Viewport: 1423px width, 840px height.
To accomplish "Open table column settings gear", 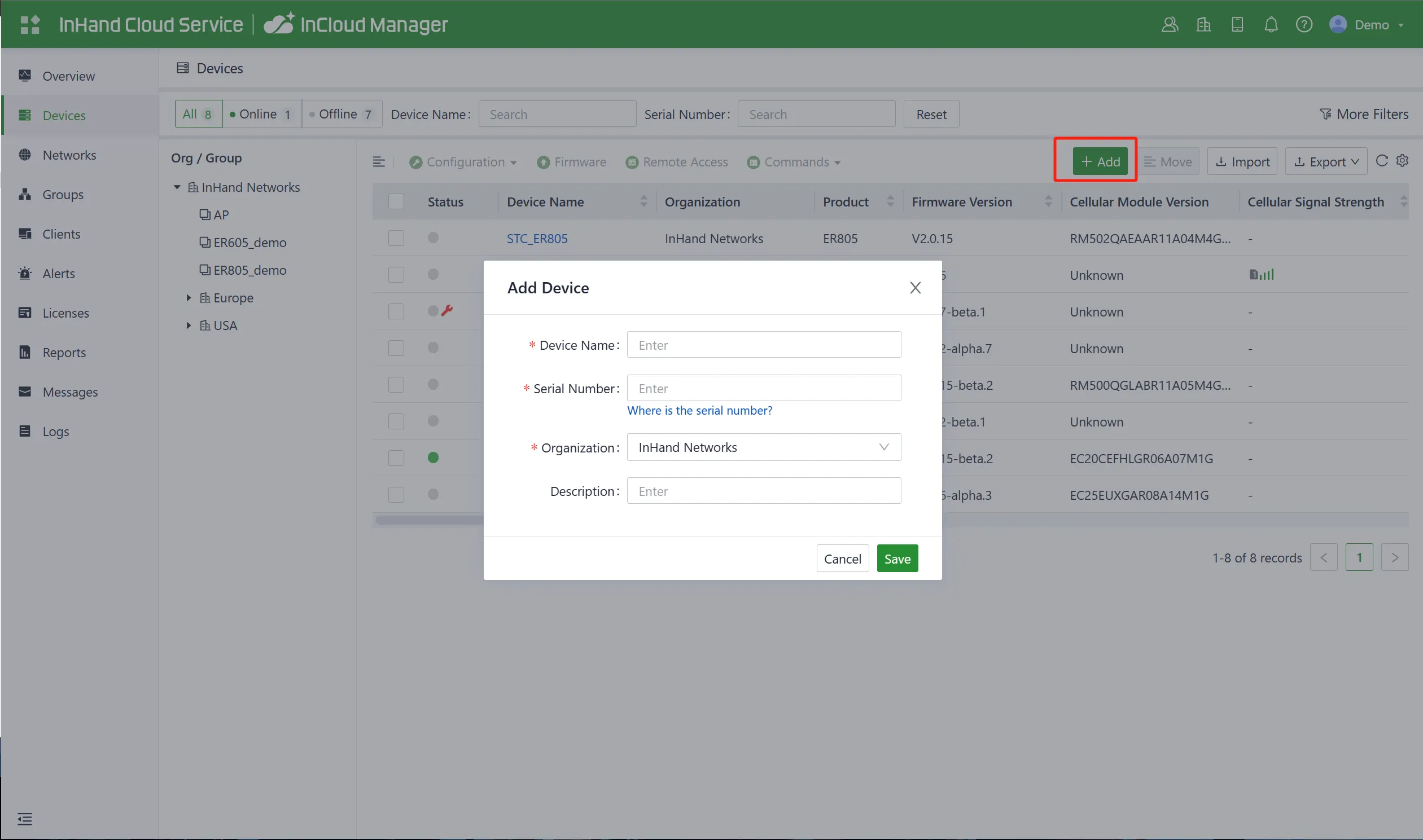I will point(1402,161).
